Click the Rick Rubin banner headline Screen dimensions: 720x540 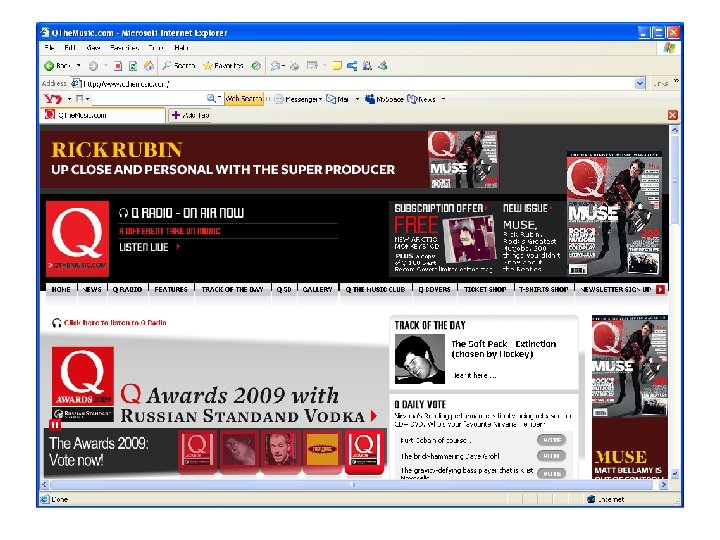(x=117, y=150)
